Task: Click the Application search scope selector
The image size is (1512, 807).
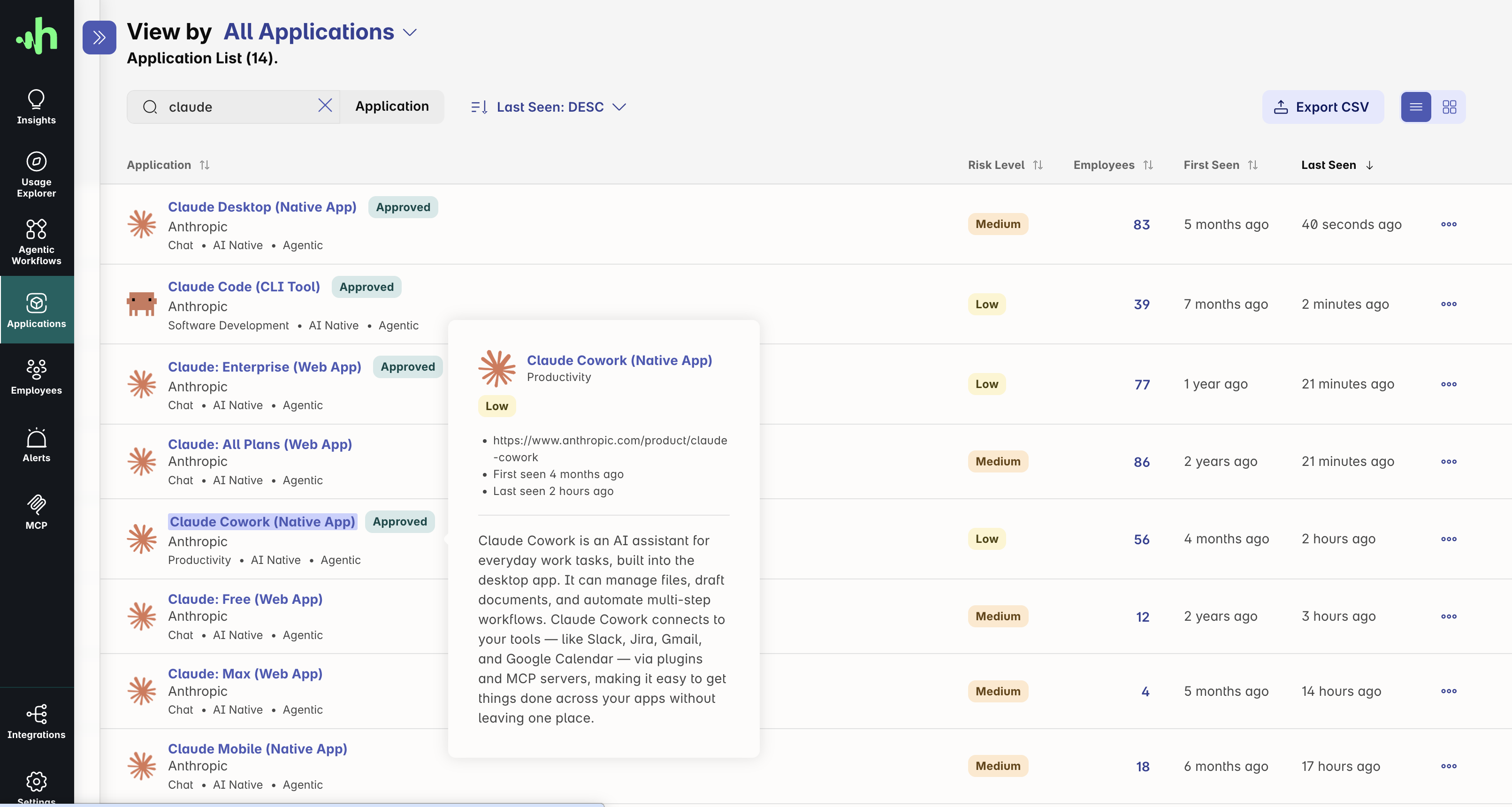Action: click(x=392, y=106)
